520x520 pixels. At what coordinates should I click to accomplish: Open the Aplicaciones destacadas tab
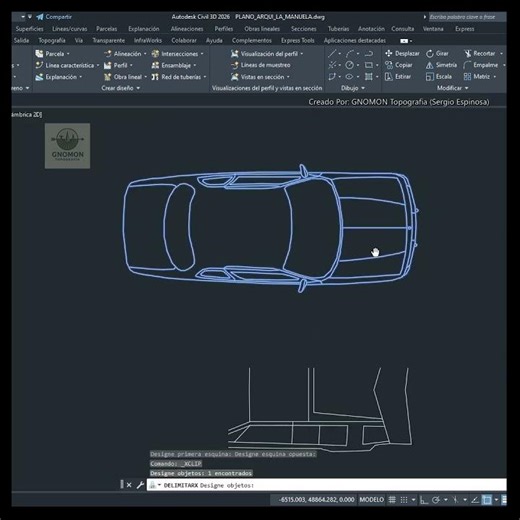pyautogui.click(x=355, y=40)
